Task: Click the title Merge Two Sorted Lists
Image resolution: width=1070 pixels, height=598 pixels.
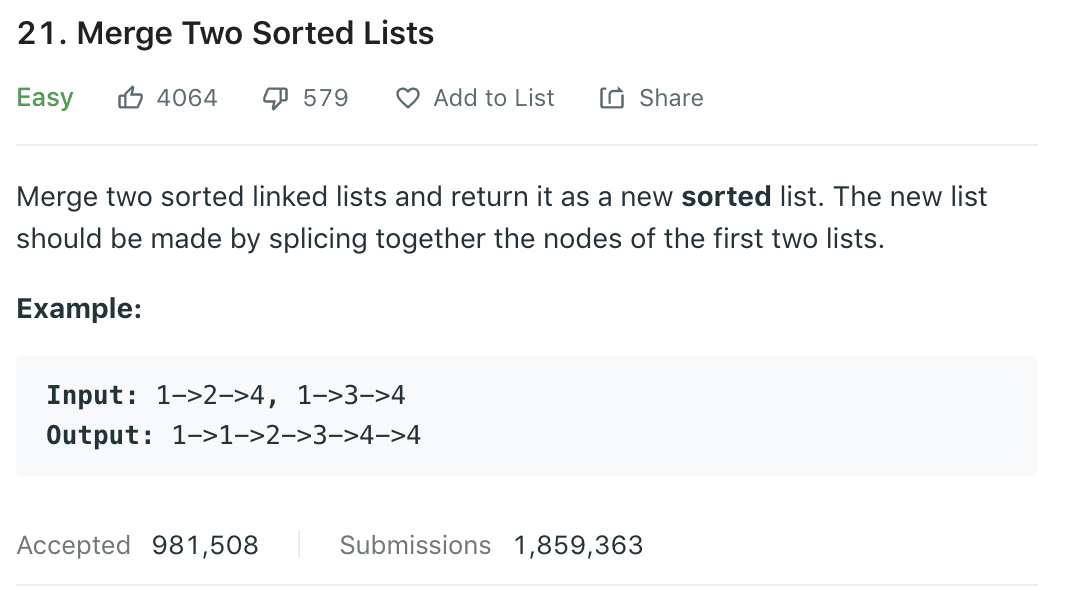Action: 225,33
